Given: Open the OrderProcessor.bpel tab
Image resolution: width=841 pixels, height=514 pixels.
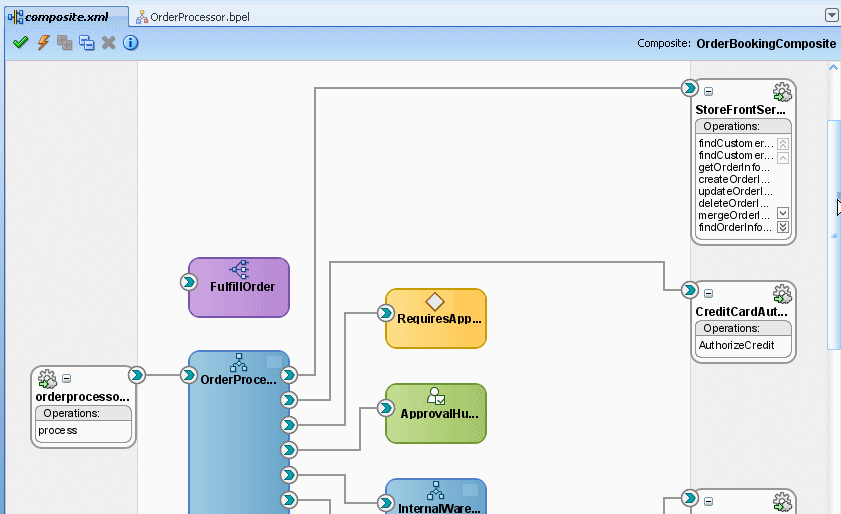Looking at the screenshot, I should [193, 17].
